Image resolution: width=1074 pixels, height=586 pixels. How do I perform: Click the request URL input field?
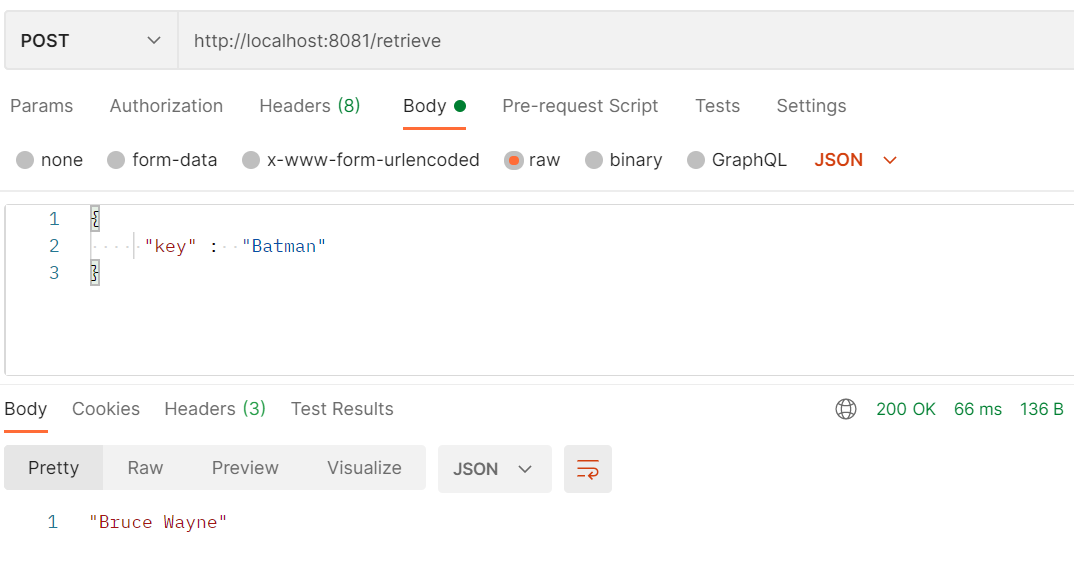(x=626, y=40)
